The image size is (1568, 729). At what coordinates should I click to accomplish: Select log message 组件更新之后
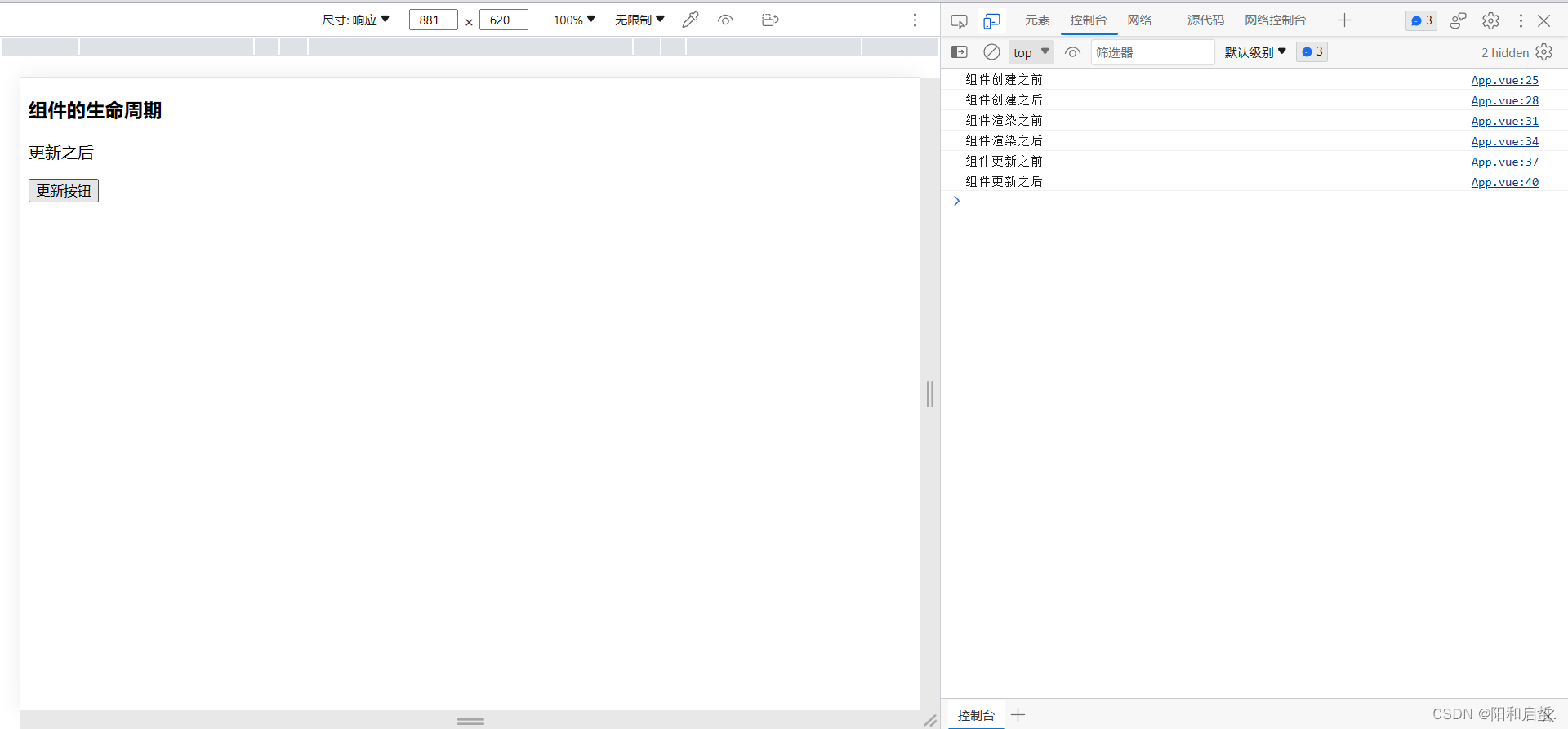pos(1004,181)
